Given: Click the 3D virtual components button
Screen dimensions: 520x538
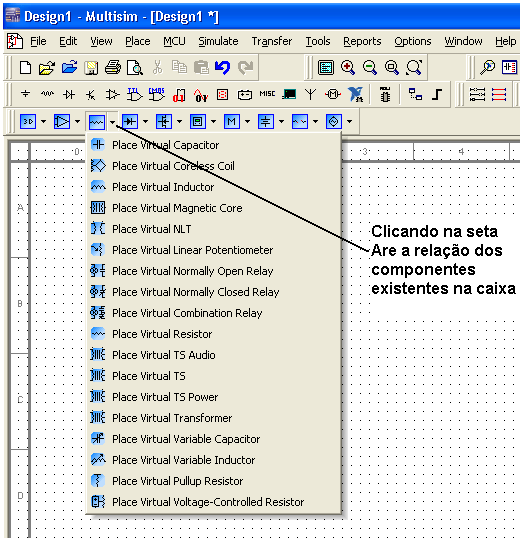Looking at the screenshot, I should pos(28,121).
